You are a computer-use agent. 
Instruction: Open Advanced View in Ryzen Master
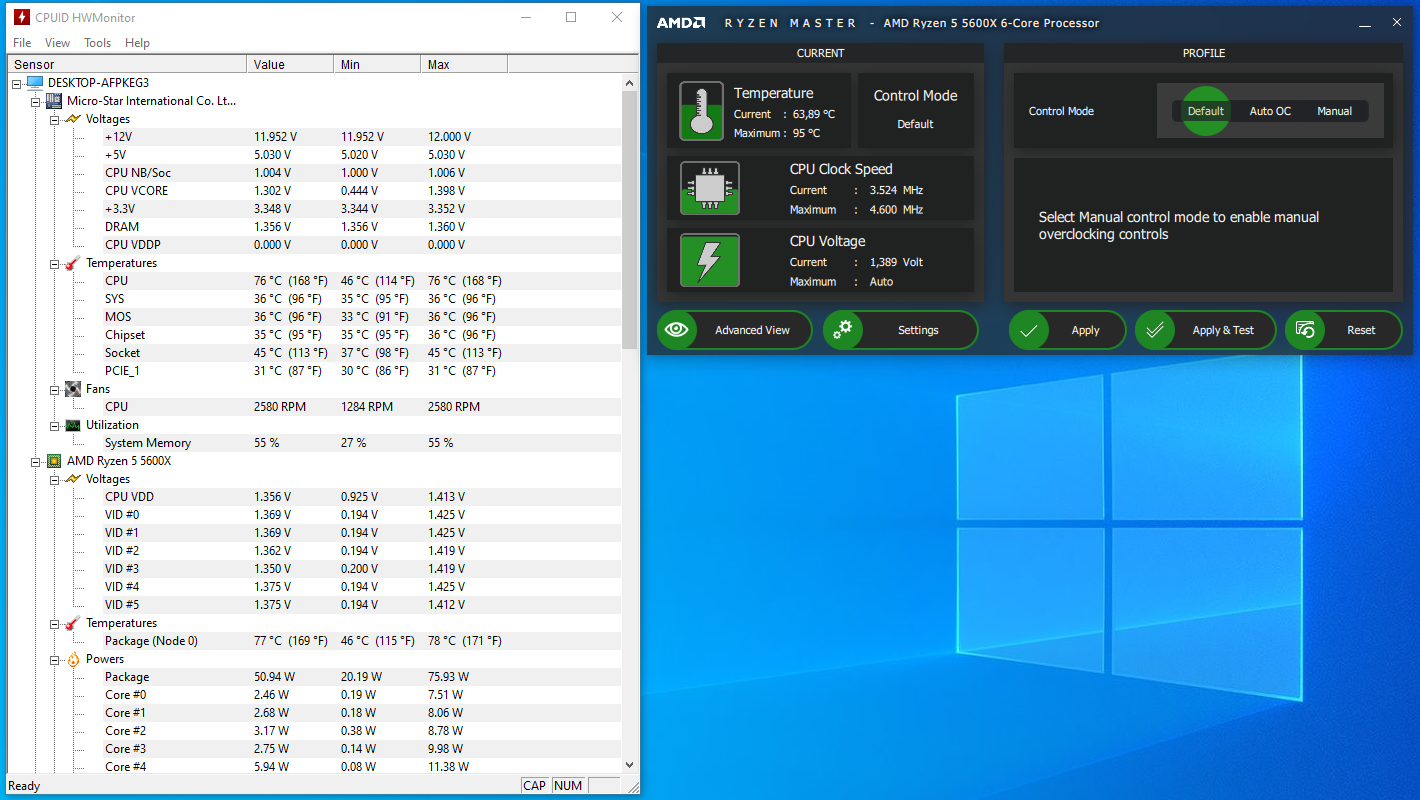tap(734, 330)
